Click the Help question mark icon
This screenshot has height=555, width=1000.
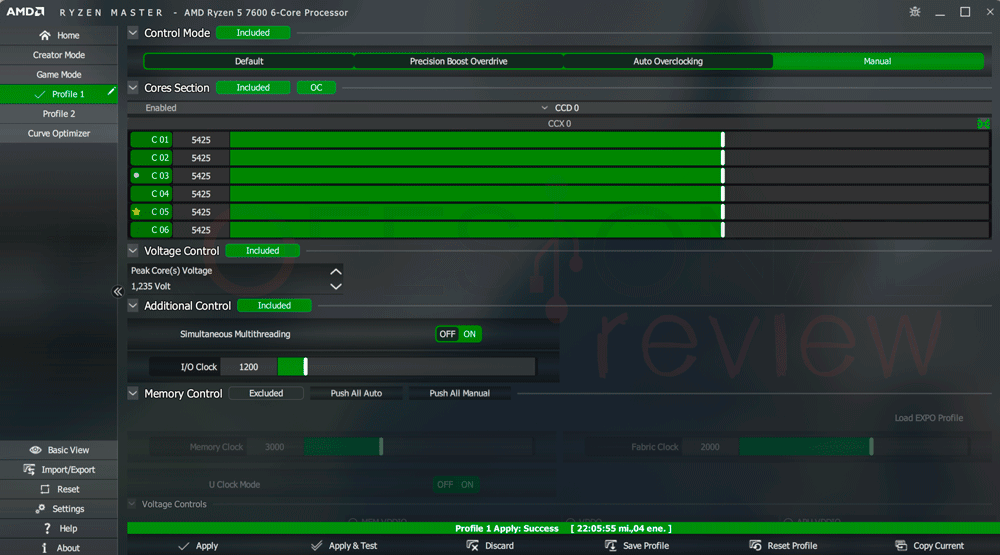point(47,528)
